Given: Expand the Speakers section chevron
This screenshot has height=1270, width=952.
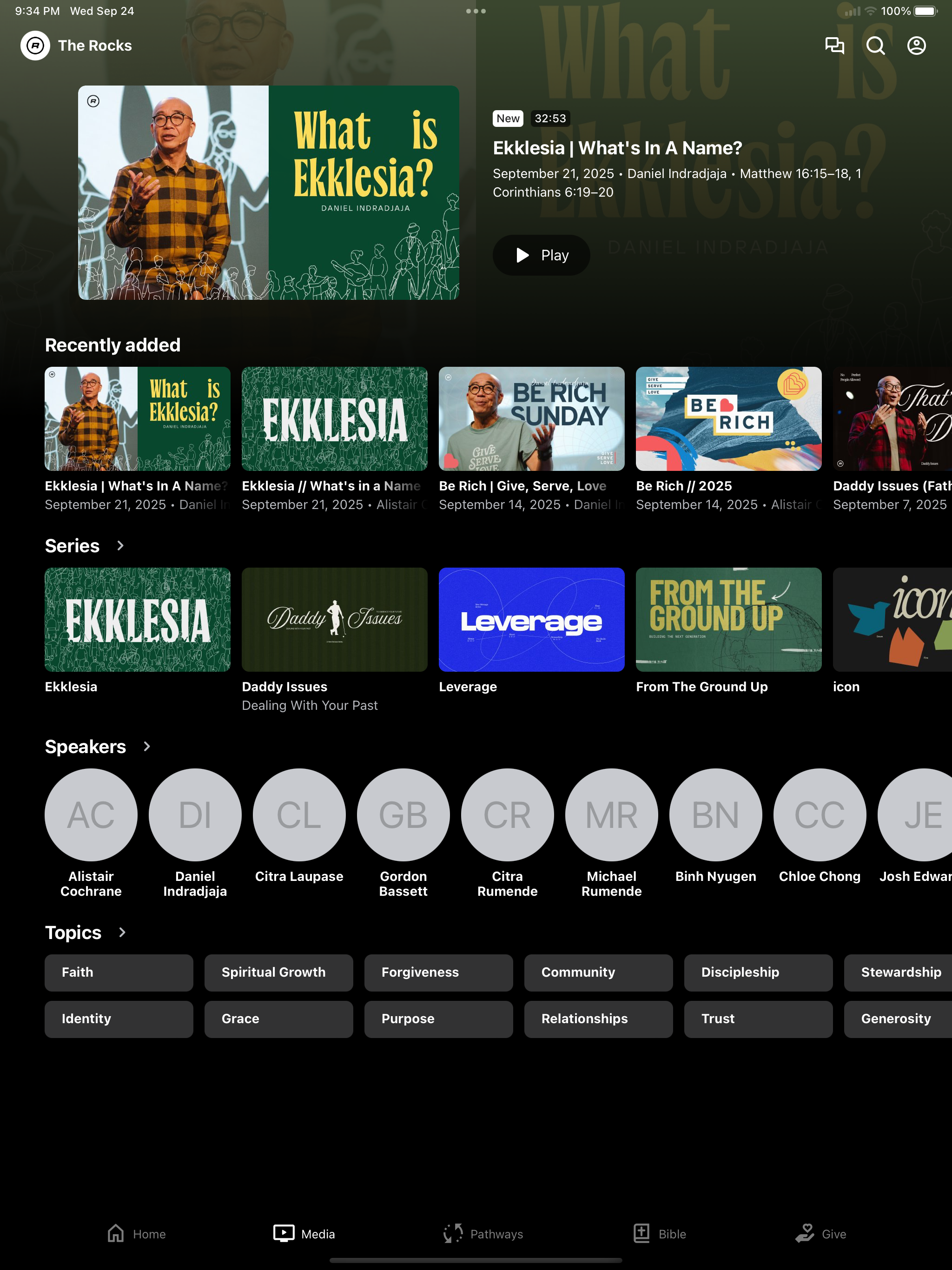Looking at the screenshot, I should 146,747.
